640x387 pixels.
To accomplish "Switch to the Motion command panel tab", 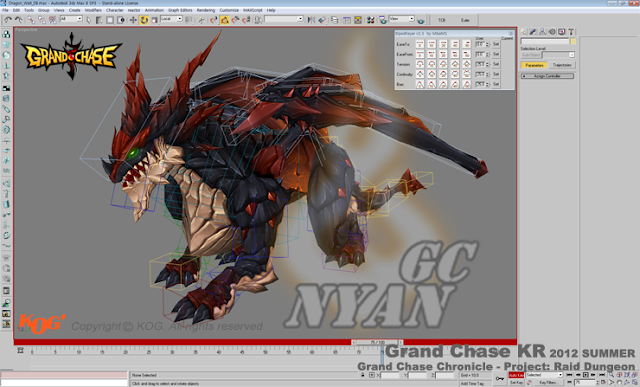I will point(552,31).
